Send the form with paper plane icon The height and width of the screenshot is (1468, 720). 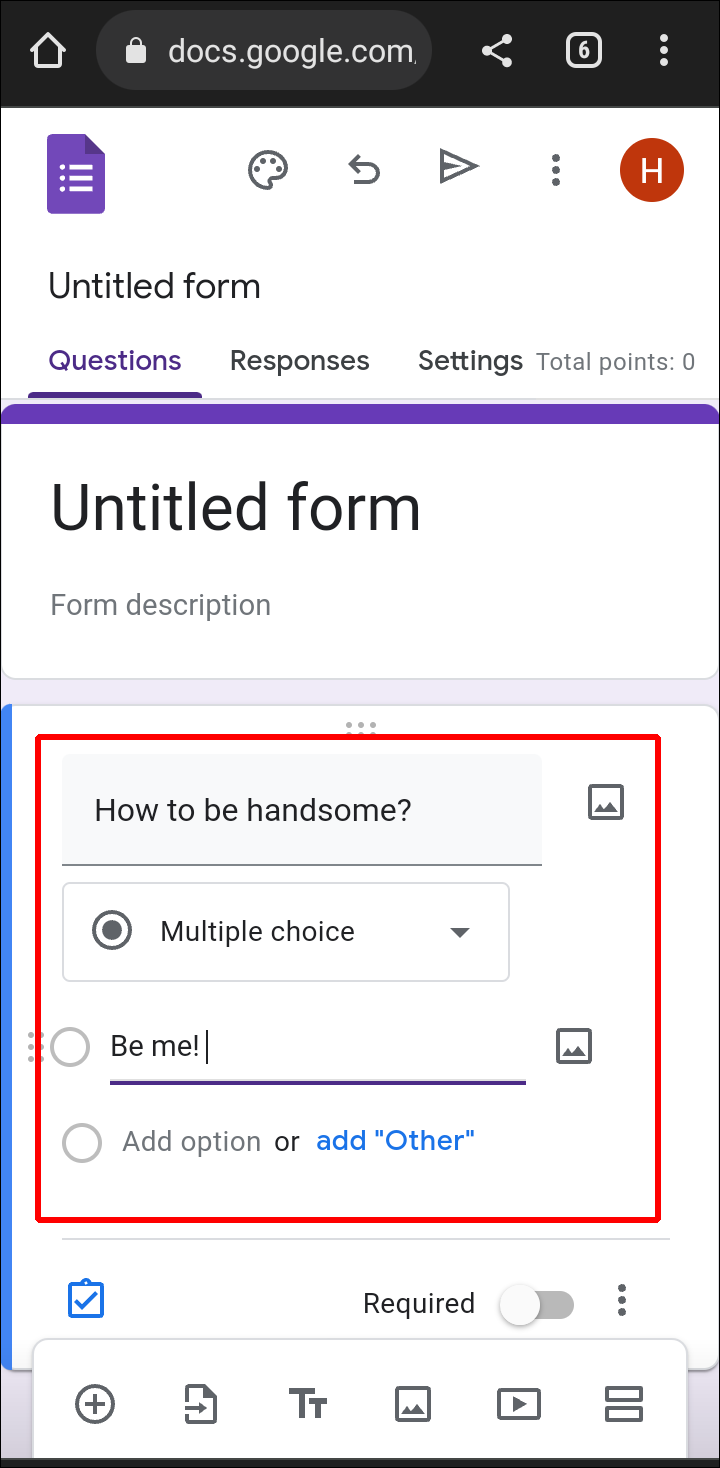click(x=459, y=167)
